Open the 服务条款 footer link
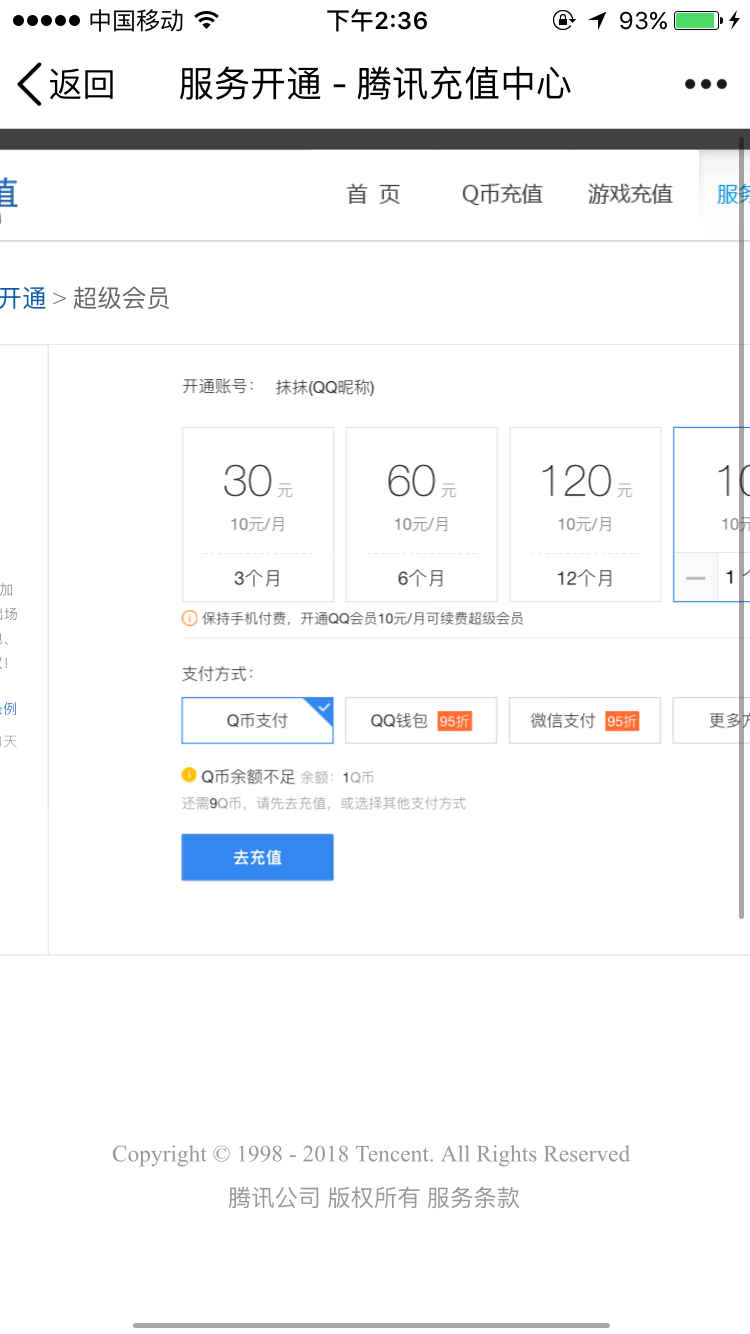The width and height of the screenshot is (750, 1334). (x=473, y=1197)
